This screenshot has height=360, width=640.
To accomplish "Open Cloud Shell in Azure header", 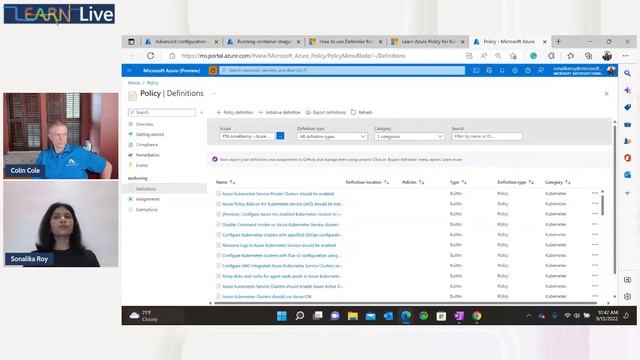I will click(x=476, y=71).
